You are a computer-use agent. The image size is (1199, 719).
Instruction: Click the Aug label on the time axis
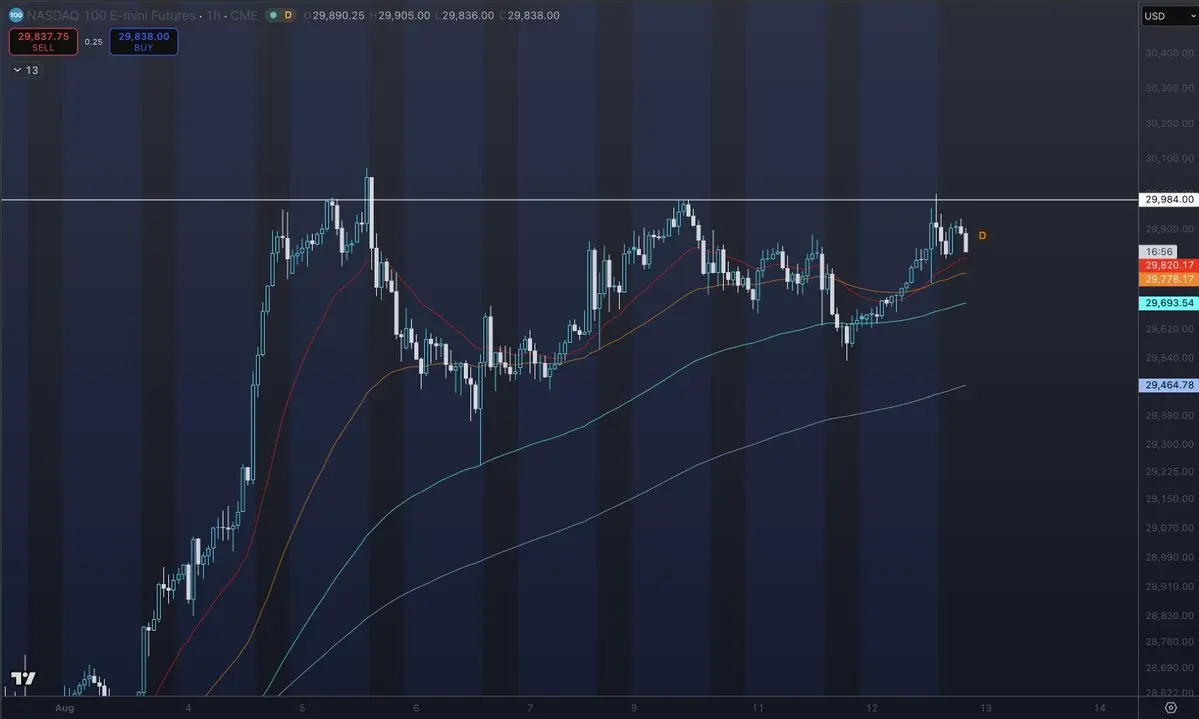tap(65, 708)
